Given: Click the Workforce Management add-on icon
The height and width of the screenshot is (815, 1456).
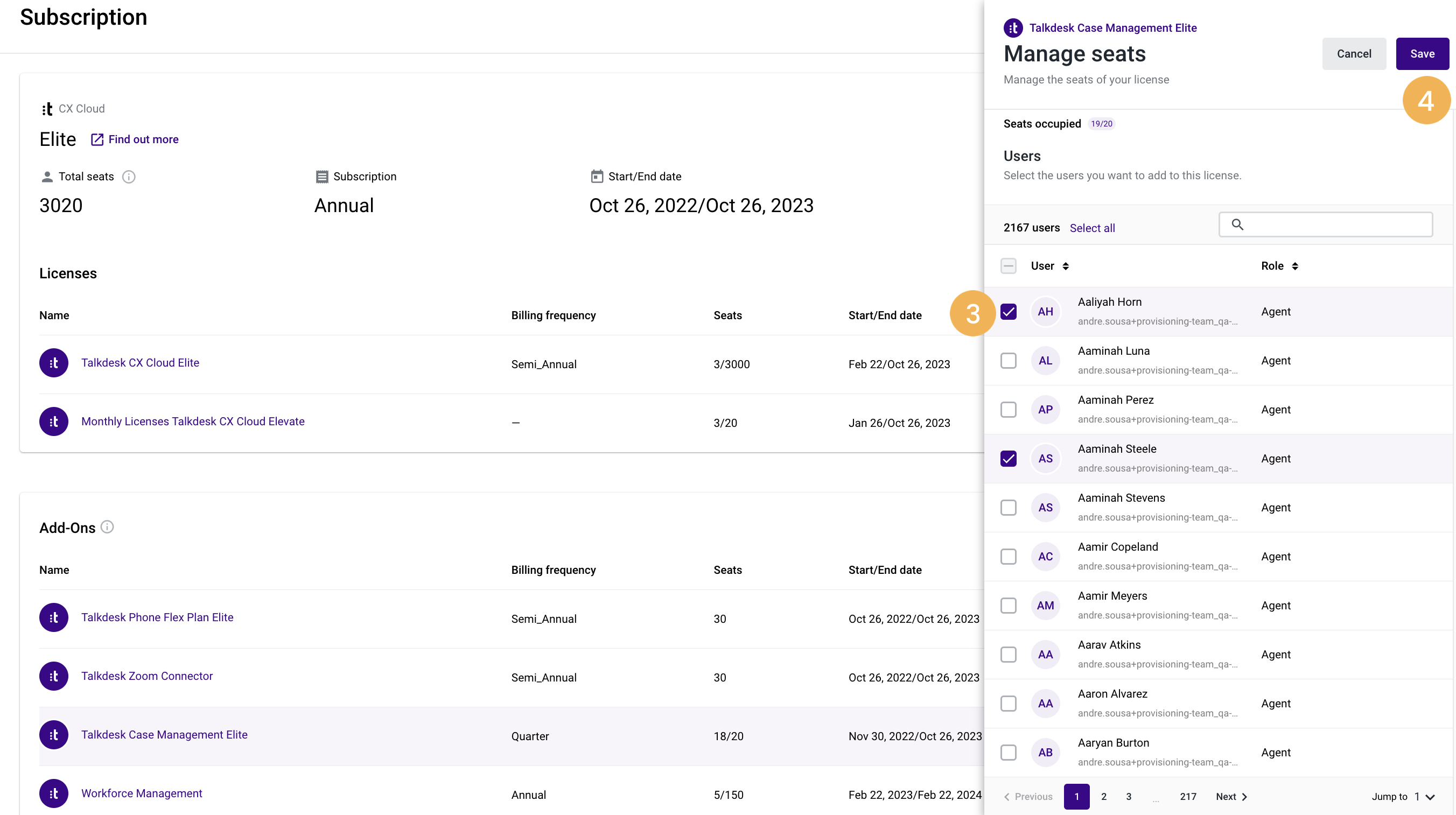Looking at the screenshot, I should [x=54, y=794].
